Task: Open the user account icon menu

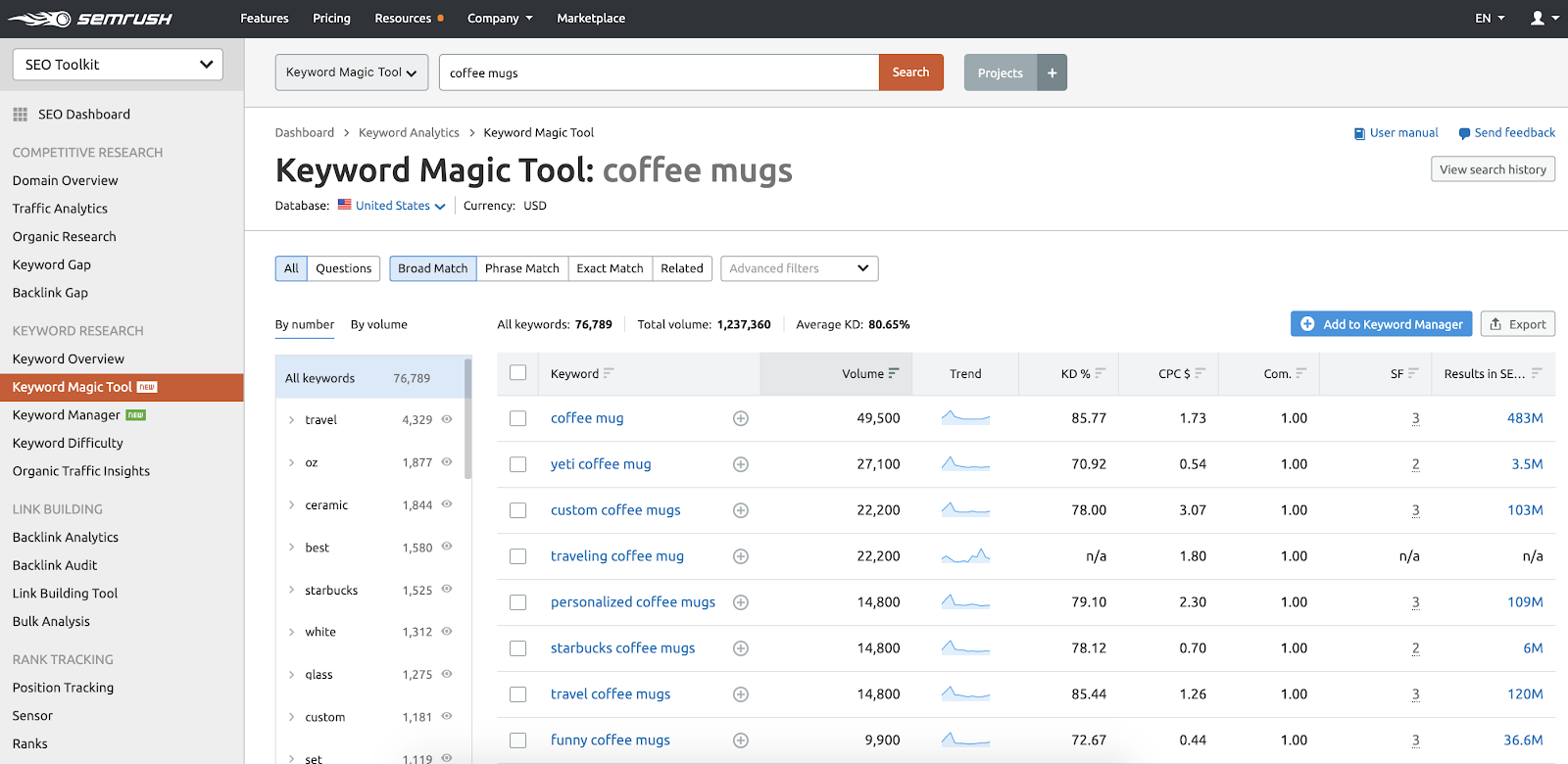Action: 1543,19
